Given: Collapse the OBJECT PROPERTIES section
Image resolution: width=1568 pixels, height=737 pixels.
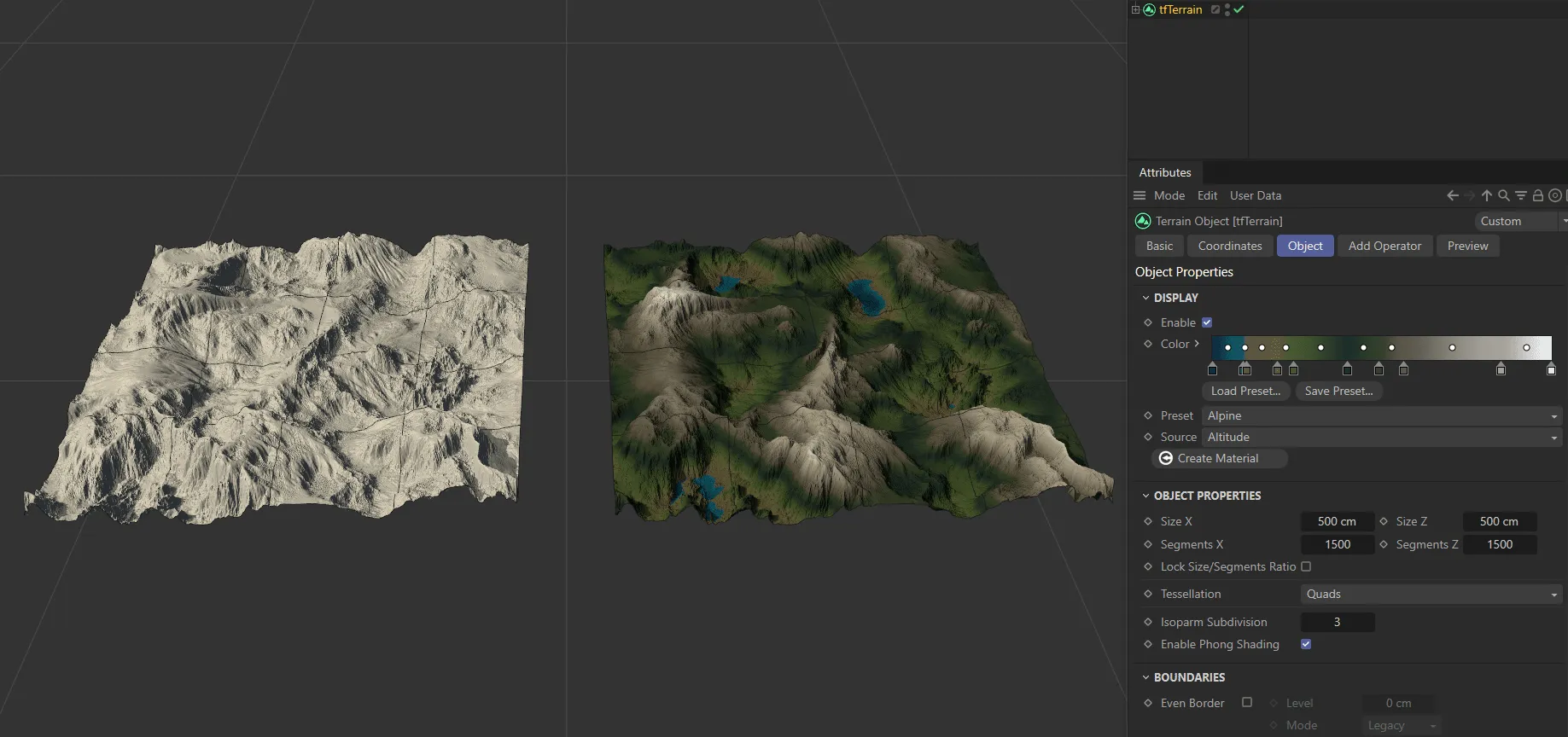Looking at the screenshot, I should [1146, 496].
